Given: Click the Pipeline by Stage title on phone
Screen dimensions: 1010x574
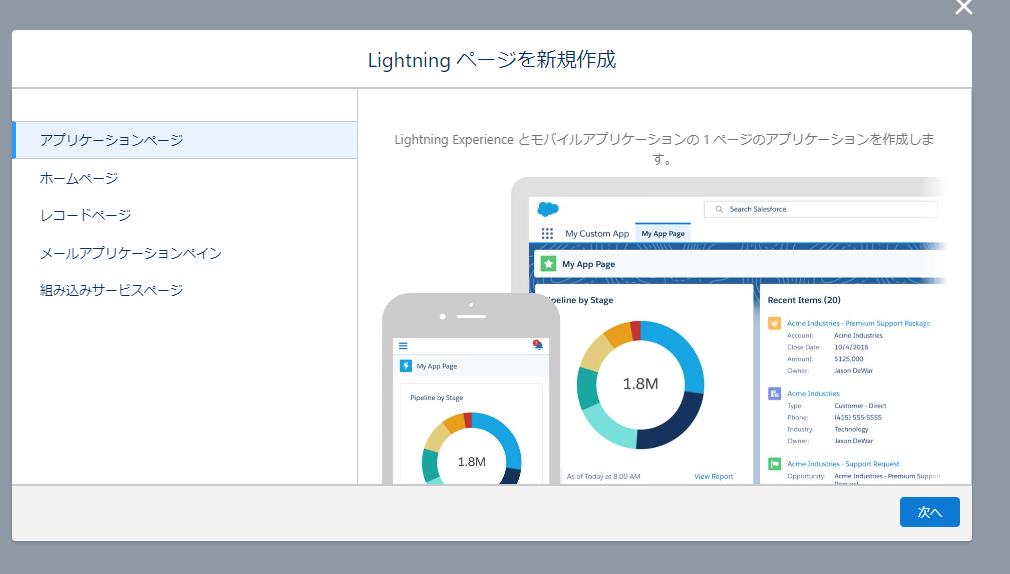Looking at the screenshot, I should click(437, 397).
